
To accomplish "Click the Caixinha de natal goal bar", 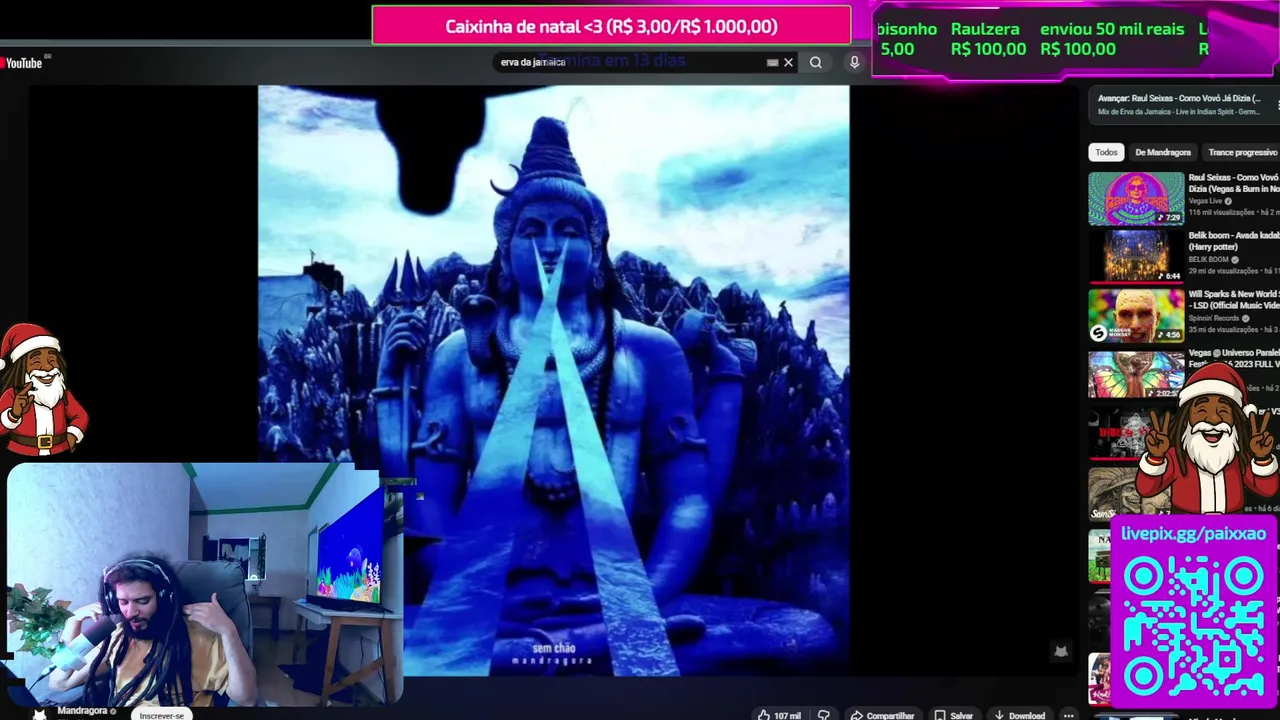I will (611, 26).
